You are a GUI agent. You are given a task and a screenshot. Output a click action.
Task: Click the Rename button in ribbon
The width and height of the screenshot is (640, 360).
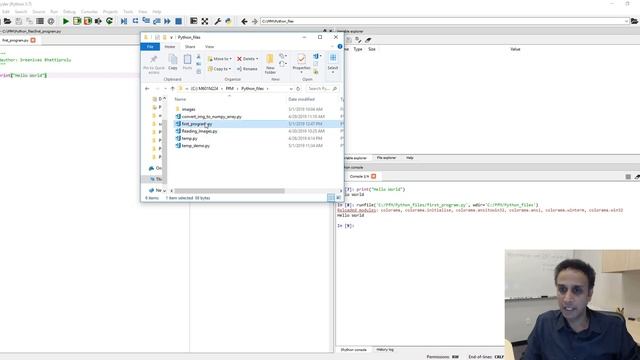coord(247,69)
